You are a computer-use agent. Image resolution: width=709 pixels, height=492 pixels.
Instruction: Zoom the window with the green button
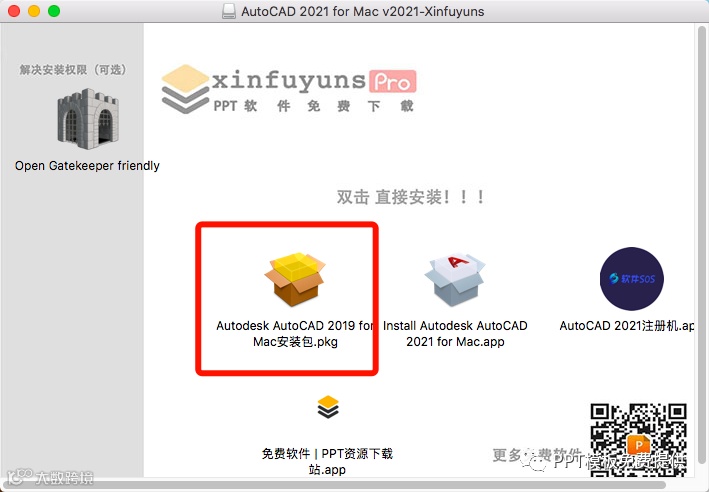point(54,11)
